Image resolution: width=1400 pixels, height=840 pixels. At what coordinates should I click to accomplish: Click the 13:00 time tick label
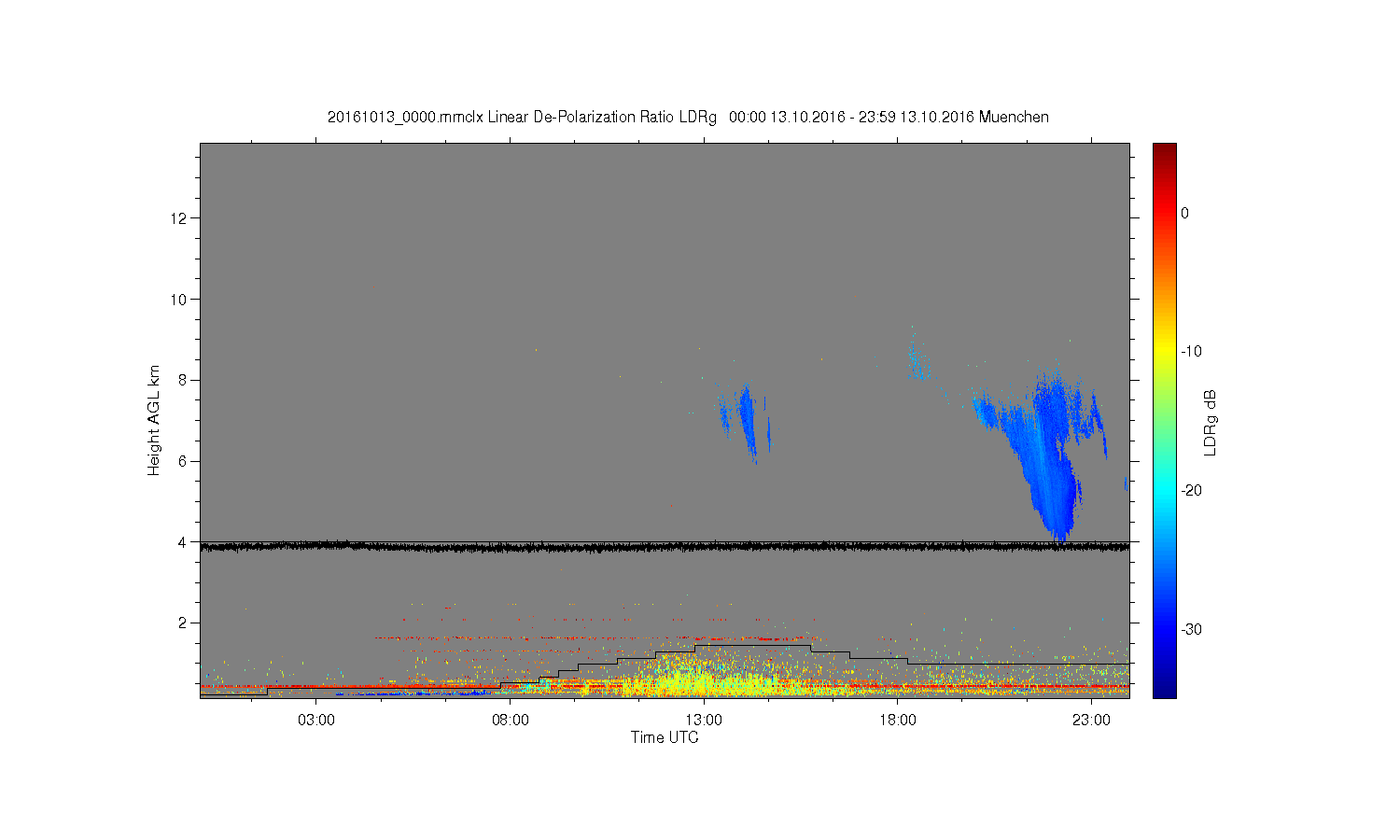tap(704, 720)
